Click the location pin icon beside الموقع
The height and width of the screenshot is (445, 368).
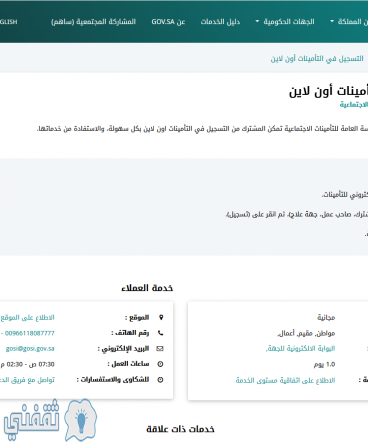click(x=161, y=317)
